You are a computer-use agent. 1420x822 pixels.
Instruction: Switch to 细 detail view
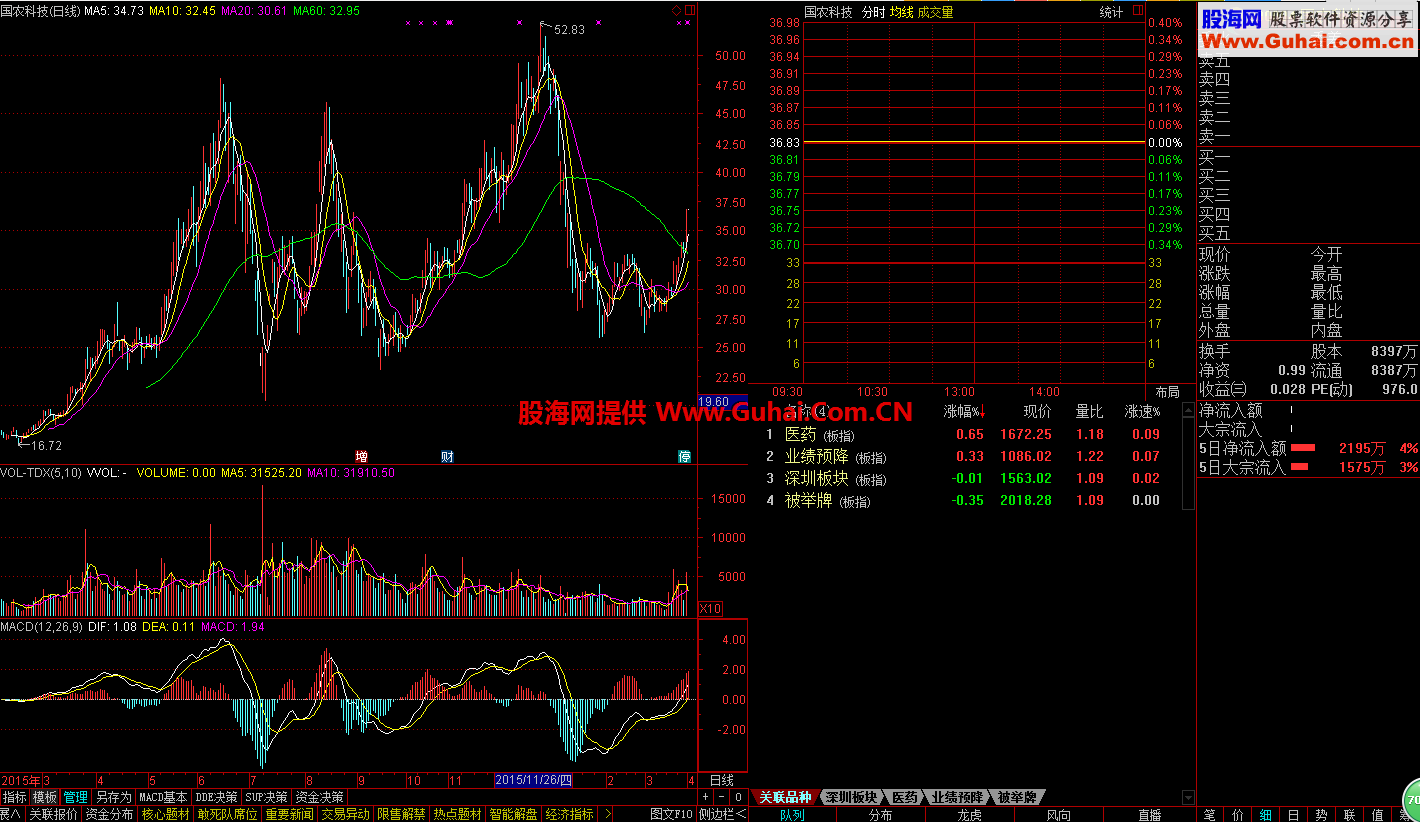pyautogui.click(x=1266, y=814)
